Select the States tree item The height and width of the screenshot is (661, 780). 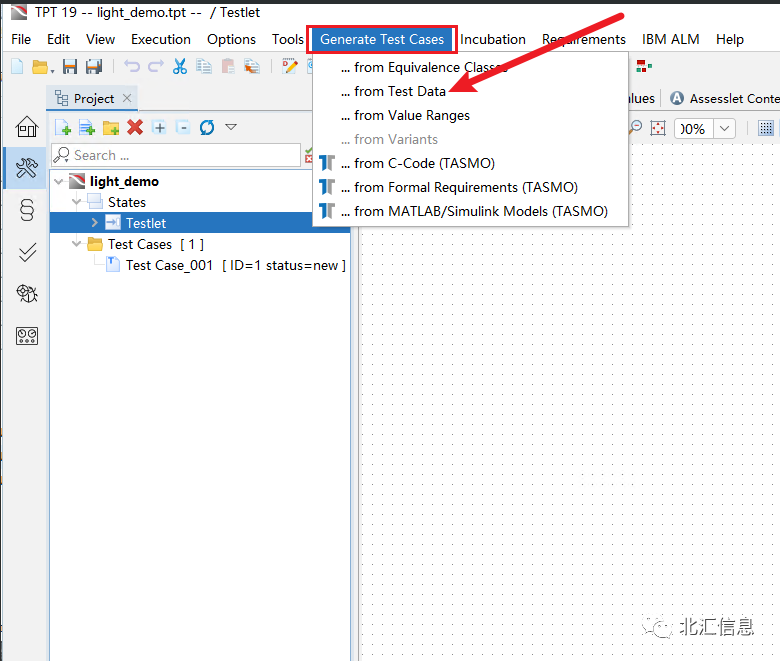(x=127, y=202)
